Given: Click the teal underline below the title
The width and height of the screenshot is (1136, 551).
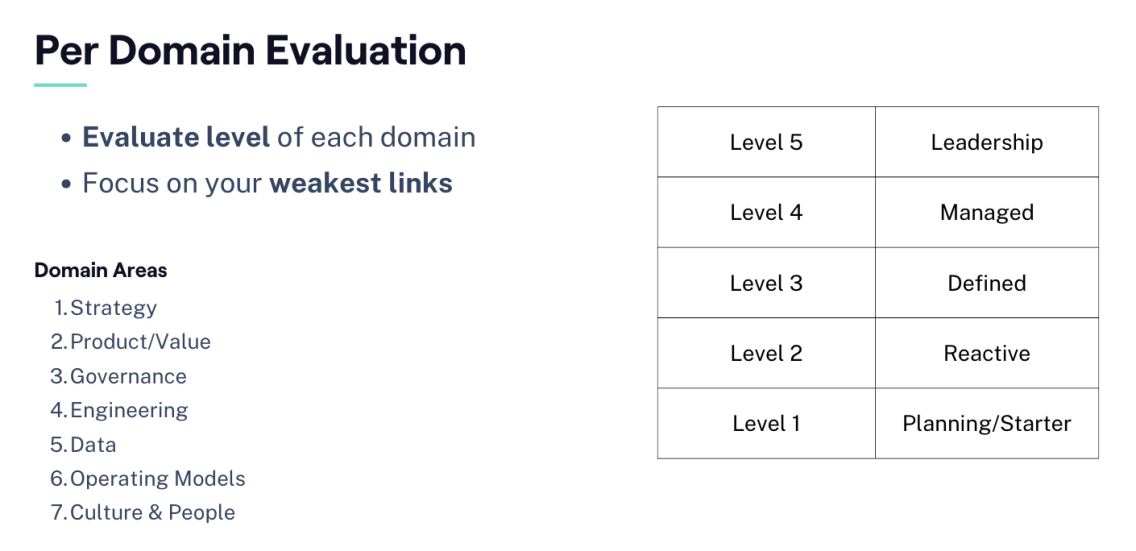Looking at the screenshot, I should (x=60, y=85).
